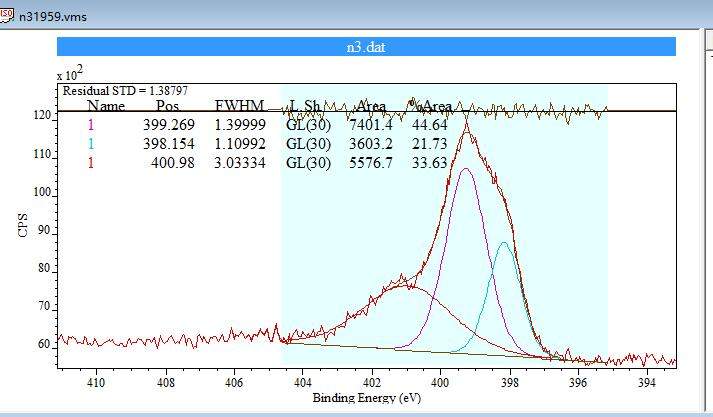The image size is (713, 417).
Task: Select the position value 400.98
Action: (x=172, y=163)
